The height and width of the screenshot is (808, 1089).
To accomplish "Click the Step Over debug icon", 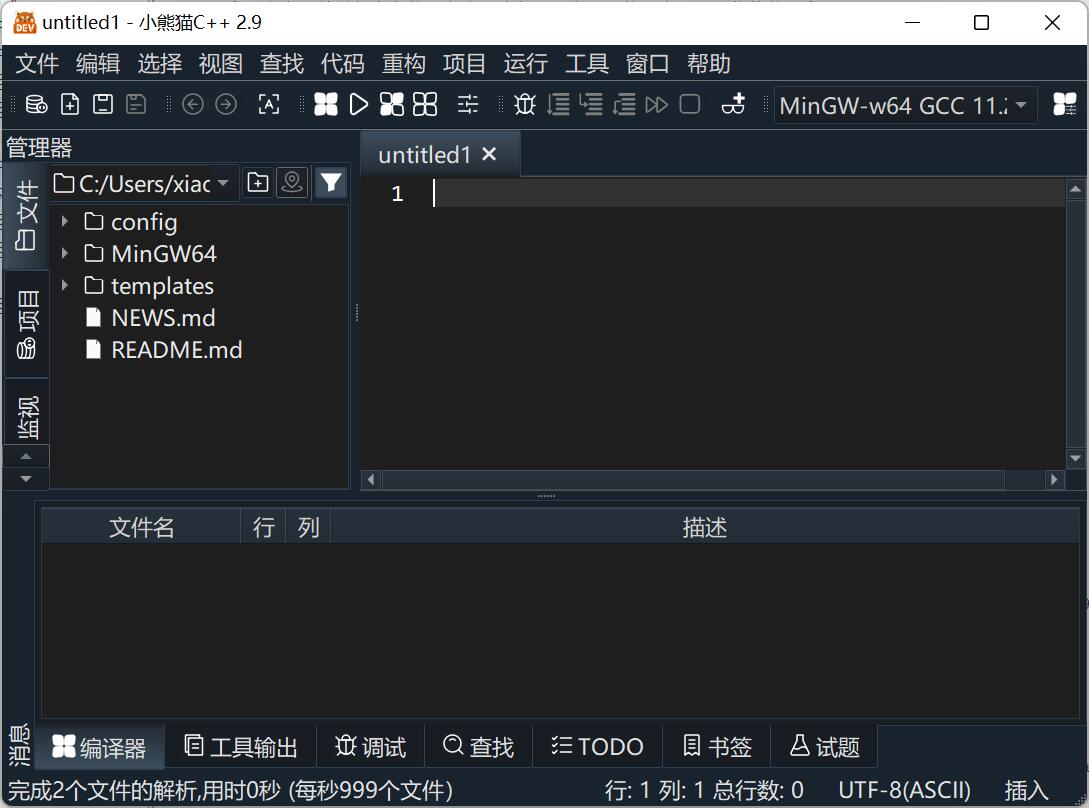I will point(558,104).
